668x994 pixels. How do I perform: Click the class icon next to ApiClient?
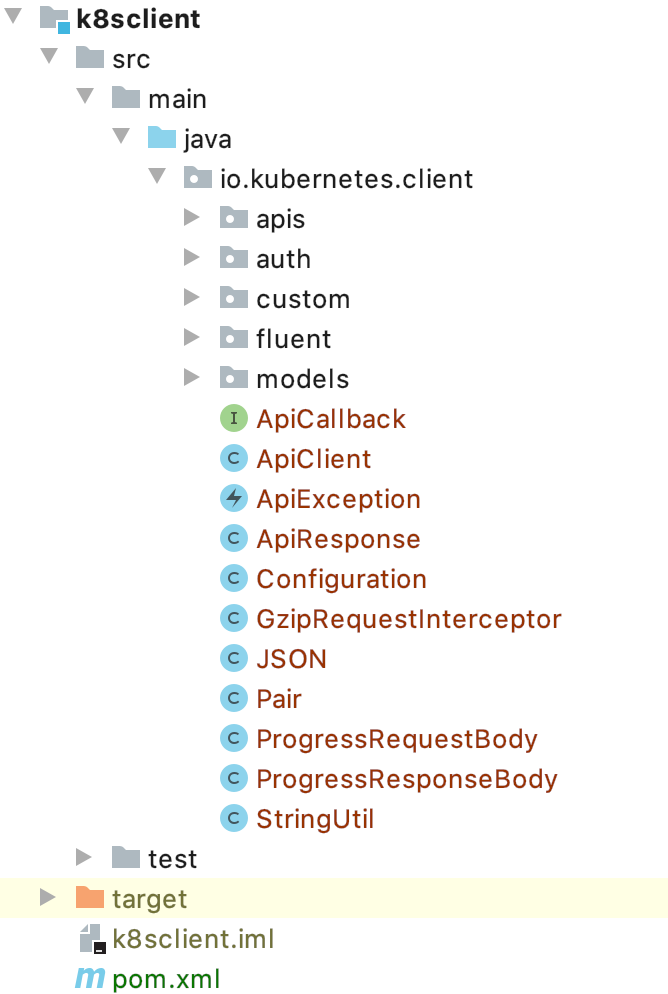233,458
